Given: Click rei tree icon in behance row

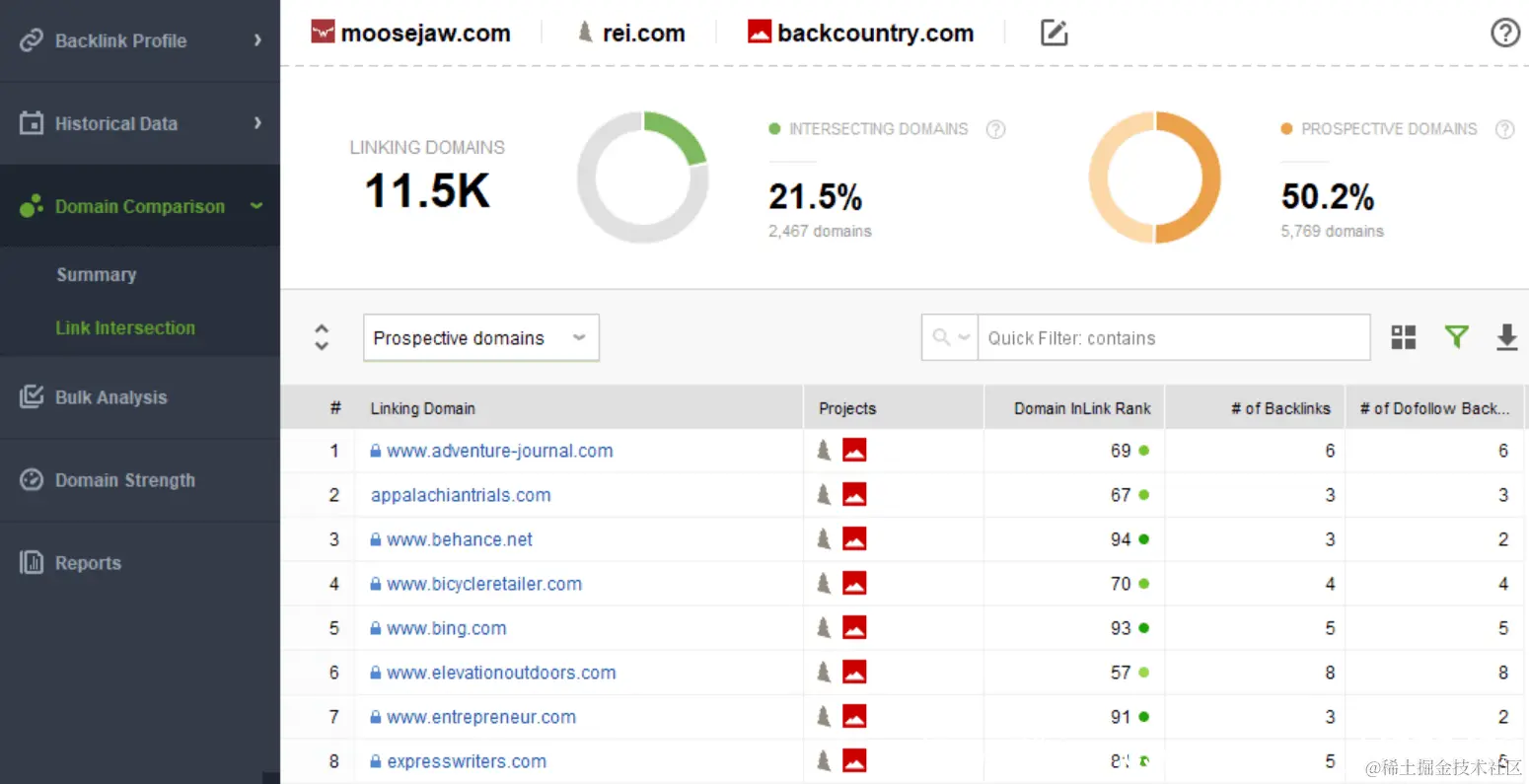Looking at the screenshot, I should [824, 539].
